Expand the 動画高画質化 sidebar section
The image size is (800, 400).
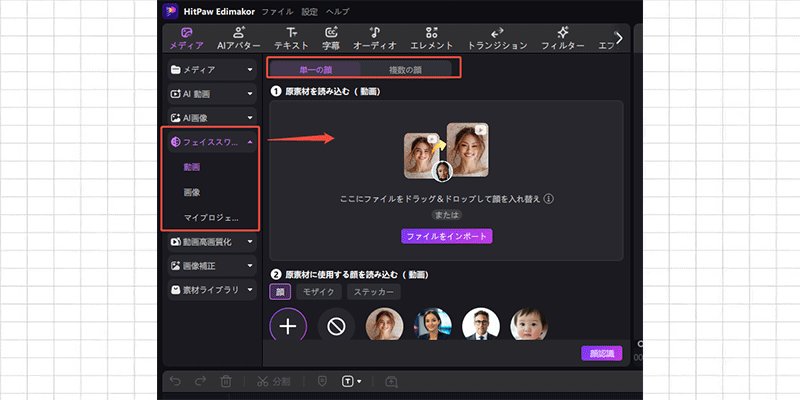(x=212, y=242)
